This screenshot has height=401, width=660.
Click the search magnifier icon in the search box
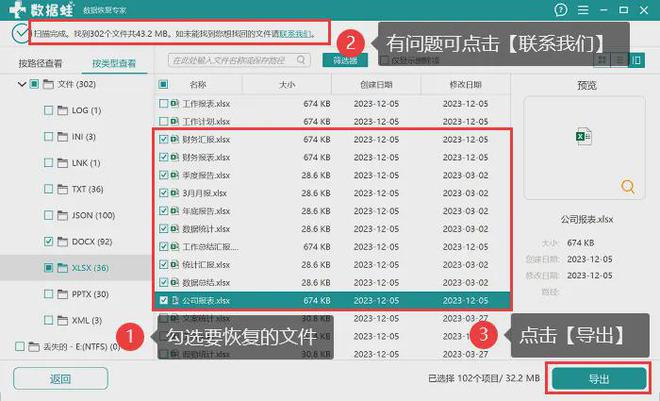pyautogui.click(x=301, y=60)
